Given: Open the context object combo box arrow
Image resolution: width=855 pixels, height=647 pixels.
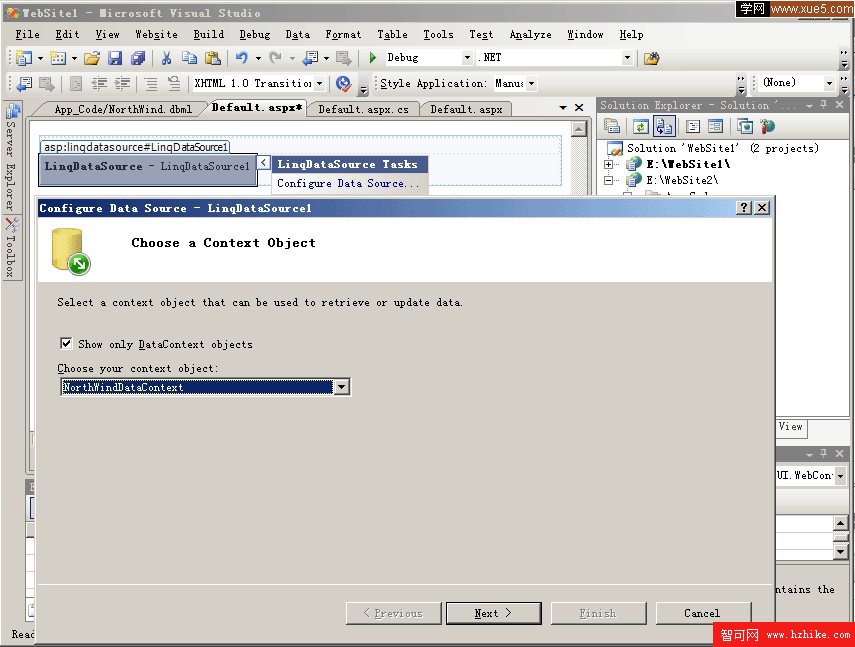Looking at the screenshot, I should [x=341, y=387].
